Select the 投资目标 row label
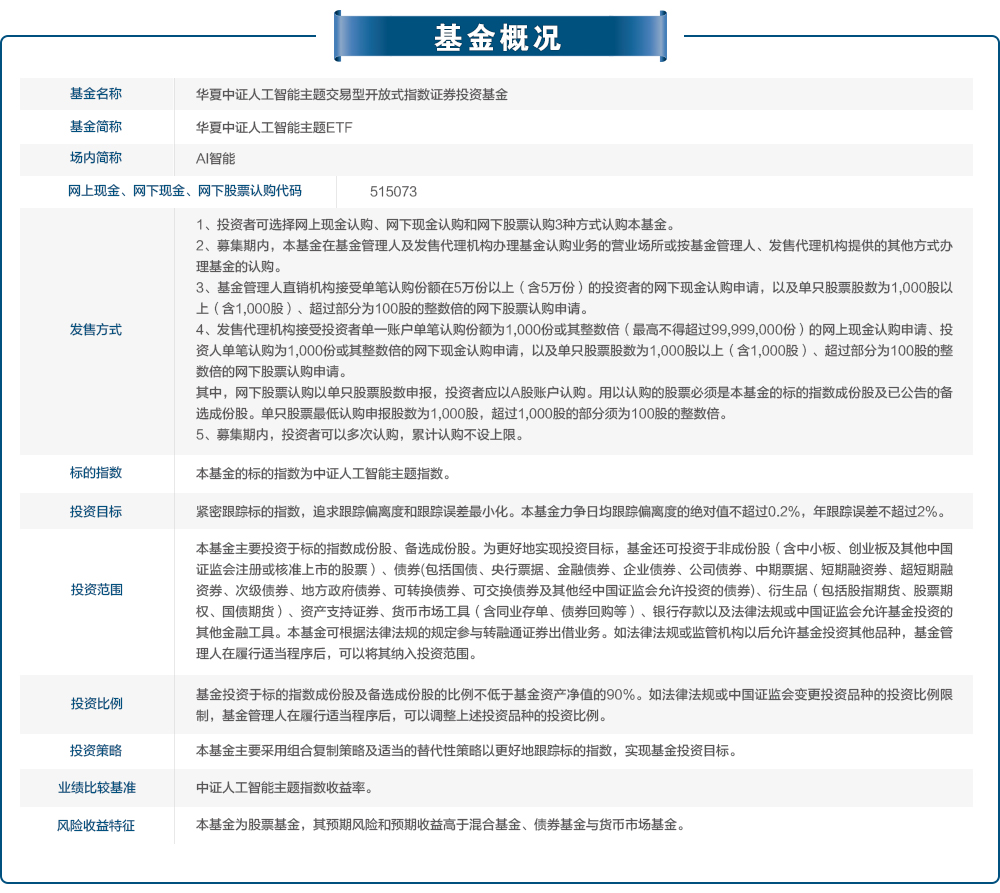 (x=96, y=512)
